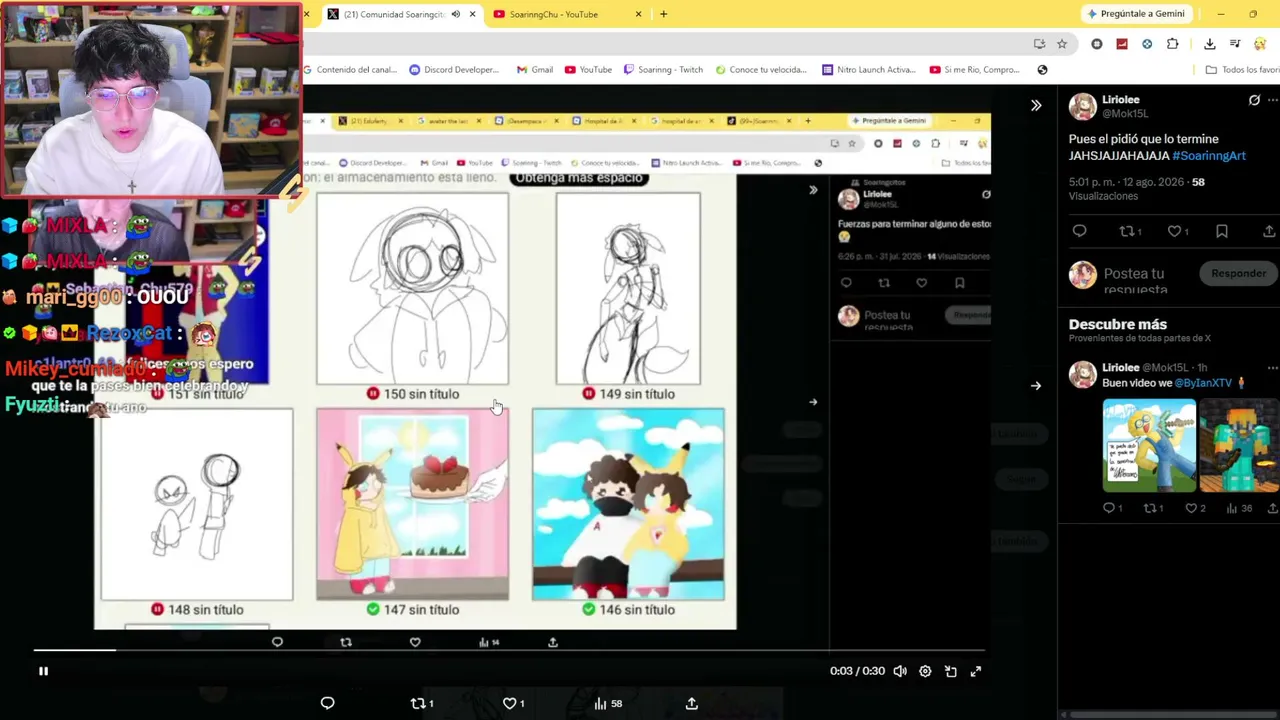Open the @ByIanXTV mention link
Screen dimensions: 1280x720
[1203, 383]
